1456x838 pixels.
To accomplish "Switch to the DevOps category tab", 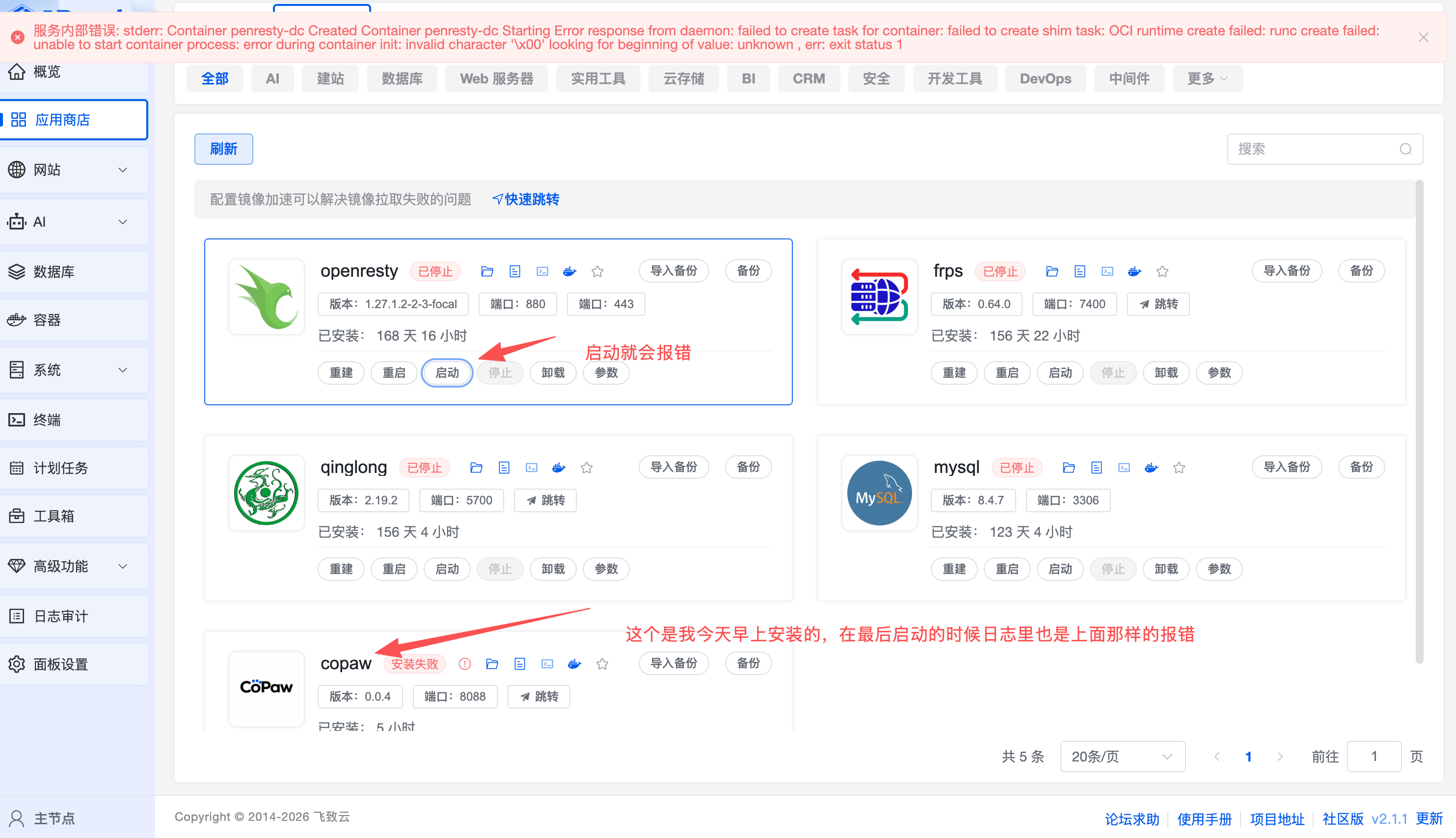I will 1045,79.
